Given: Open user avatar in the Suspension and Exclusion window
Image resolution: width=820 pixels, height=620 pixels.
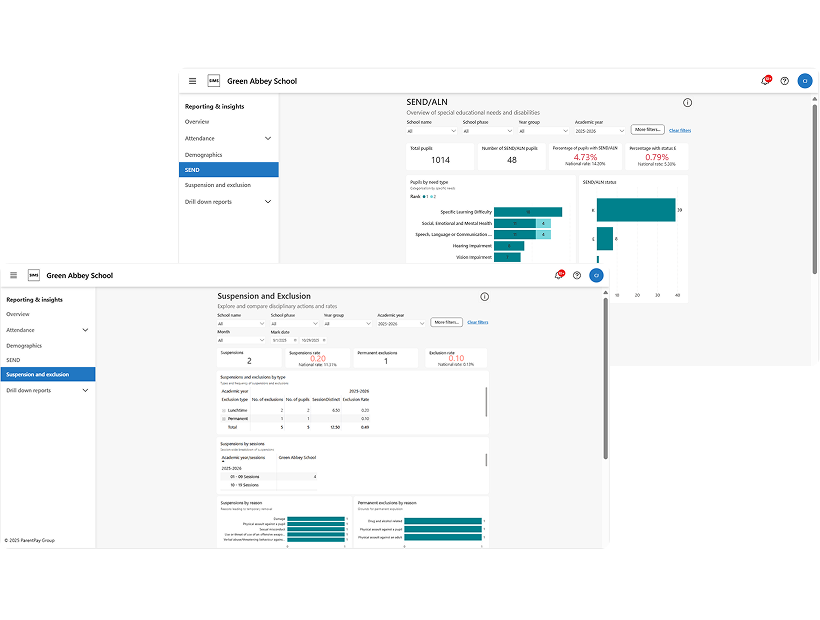Looking at the screenshot, I should [596, 275].
